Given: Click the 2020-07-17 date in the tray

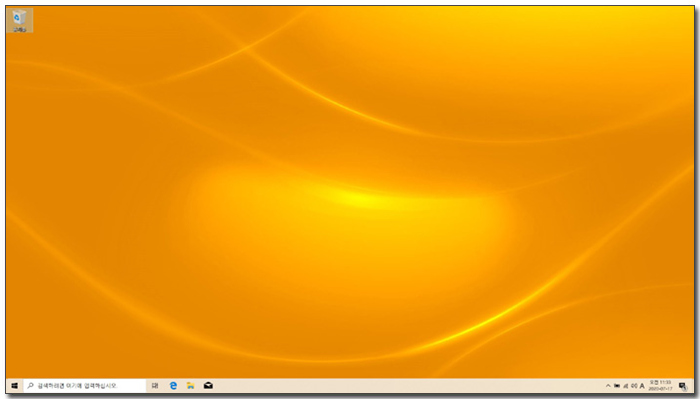Looking at the screenshot, I should pos(660,389).
